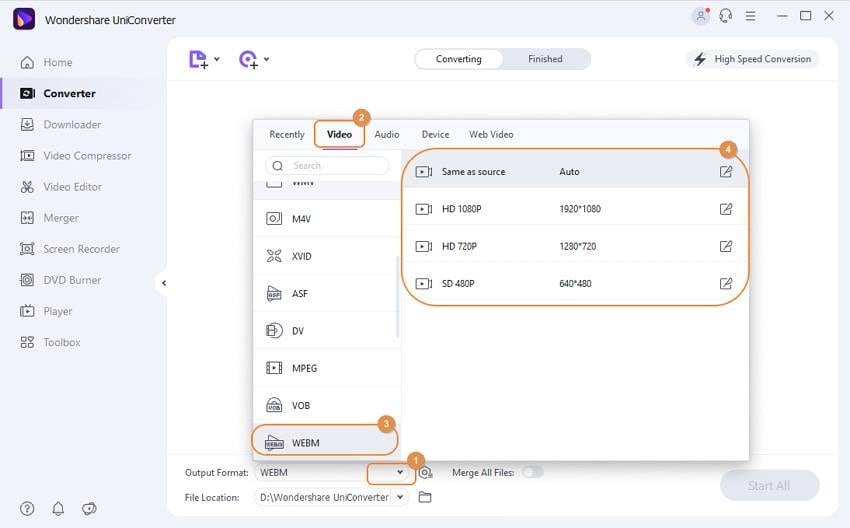Open the File Location dropdown
850x528 pixels.
tap(400, 497)
